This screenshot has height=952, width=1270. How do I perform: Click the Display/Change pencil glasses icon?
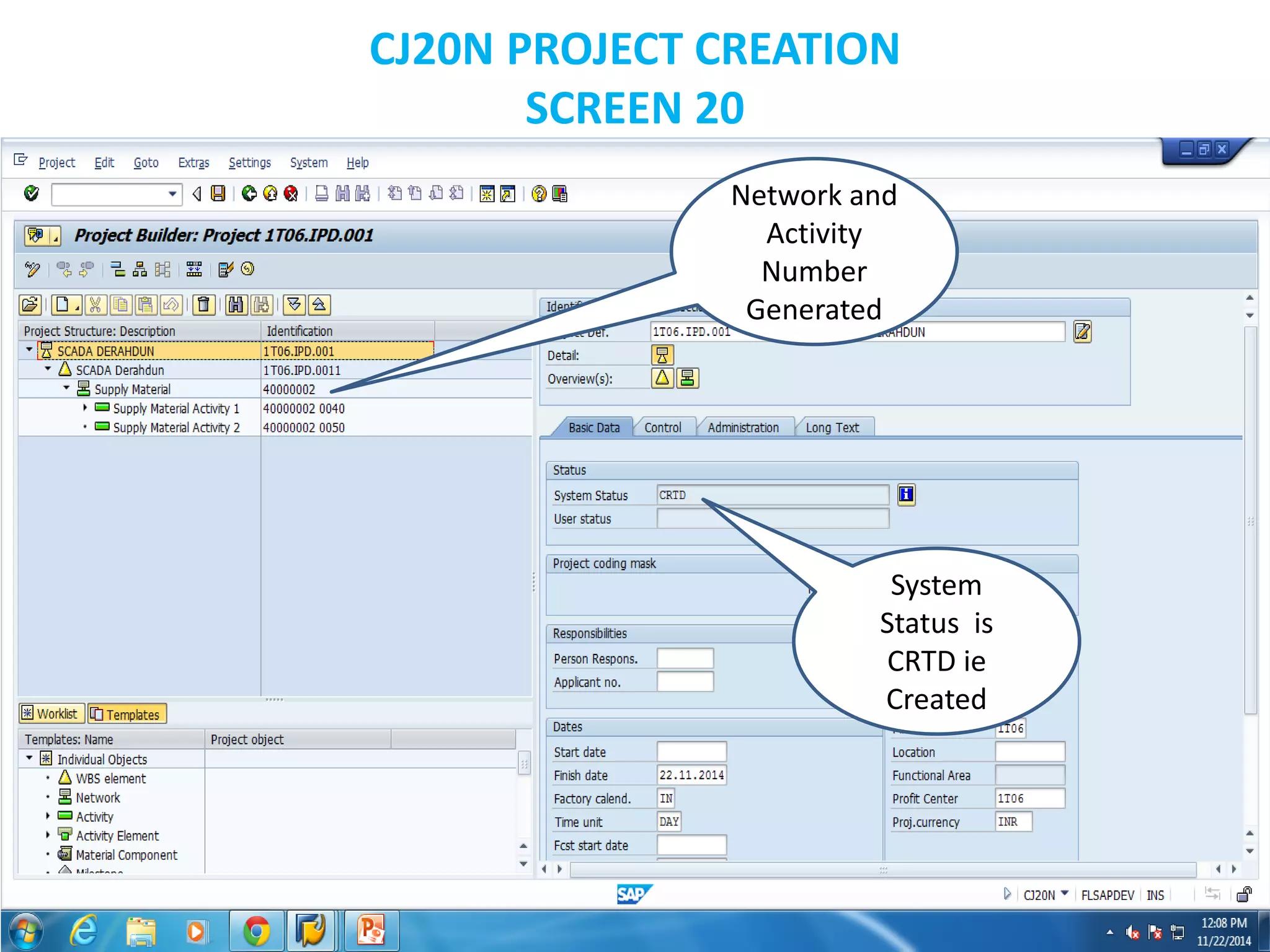[32, 269]
